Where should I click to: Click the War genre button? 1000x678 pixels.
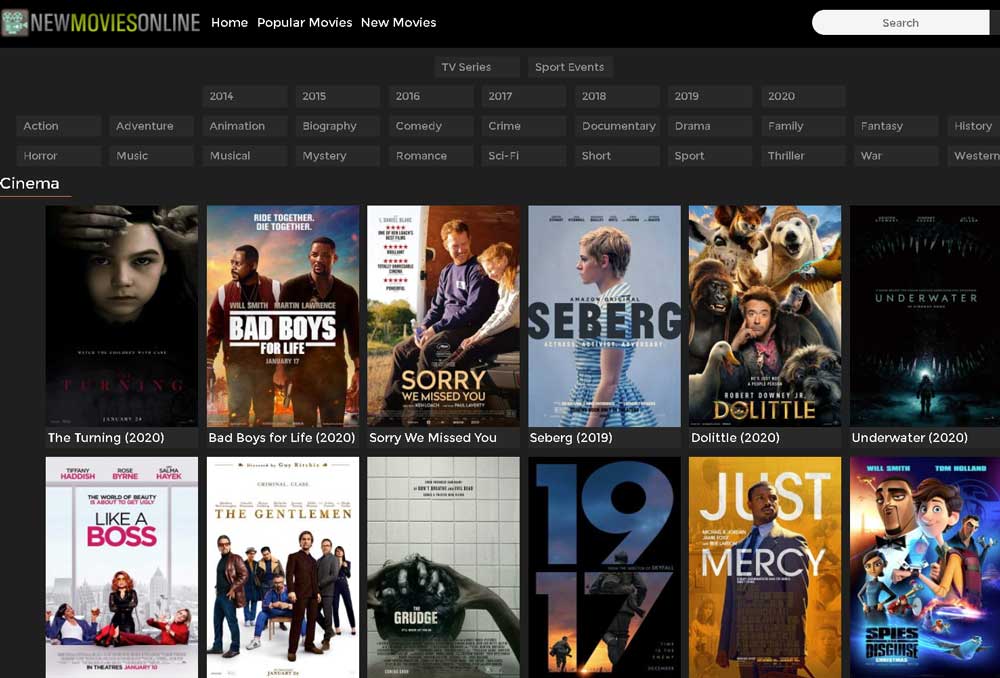coord(896,156)
